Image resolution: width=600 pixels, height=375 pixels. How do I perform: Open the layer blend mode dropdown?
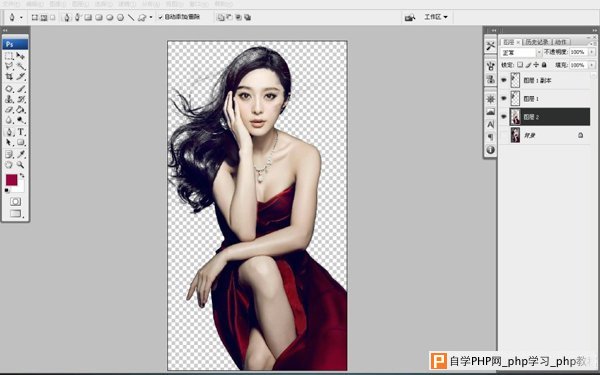[x=520, y=52]
